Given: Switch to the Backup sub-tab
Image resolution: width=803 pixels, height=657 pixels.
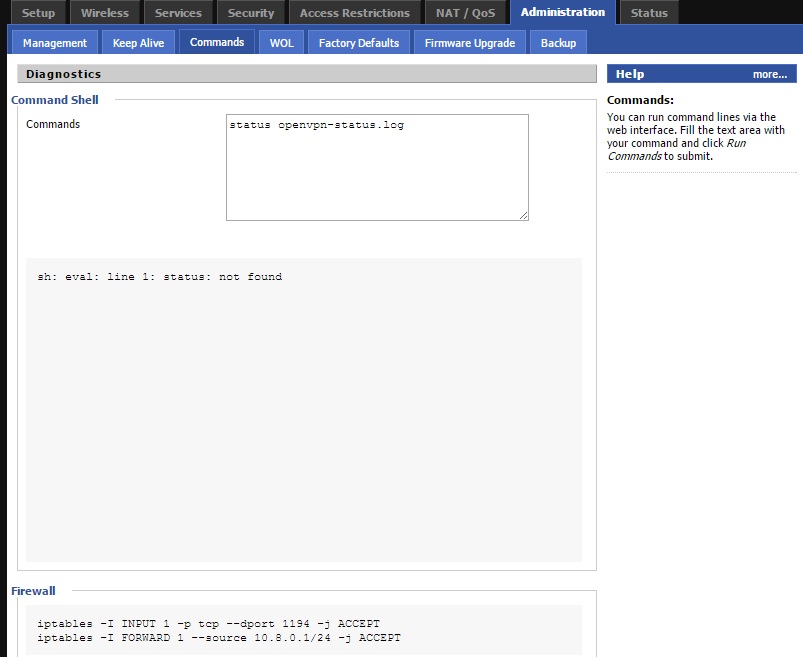Looking at the screenshot, I should pos(558,43).
